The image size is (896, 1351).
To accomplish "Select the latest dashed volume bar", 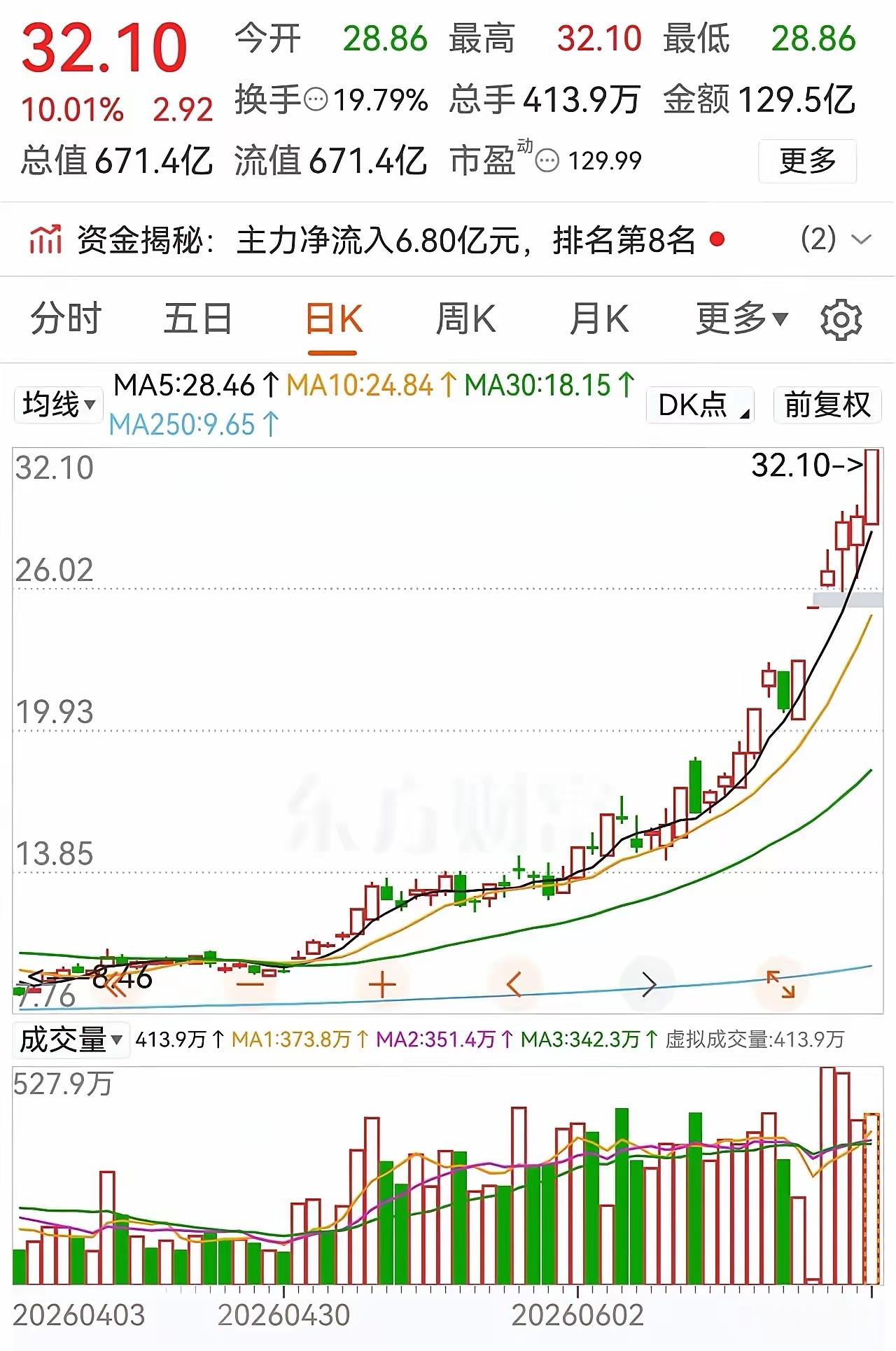I will click(871, 1198).
